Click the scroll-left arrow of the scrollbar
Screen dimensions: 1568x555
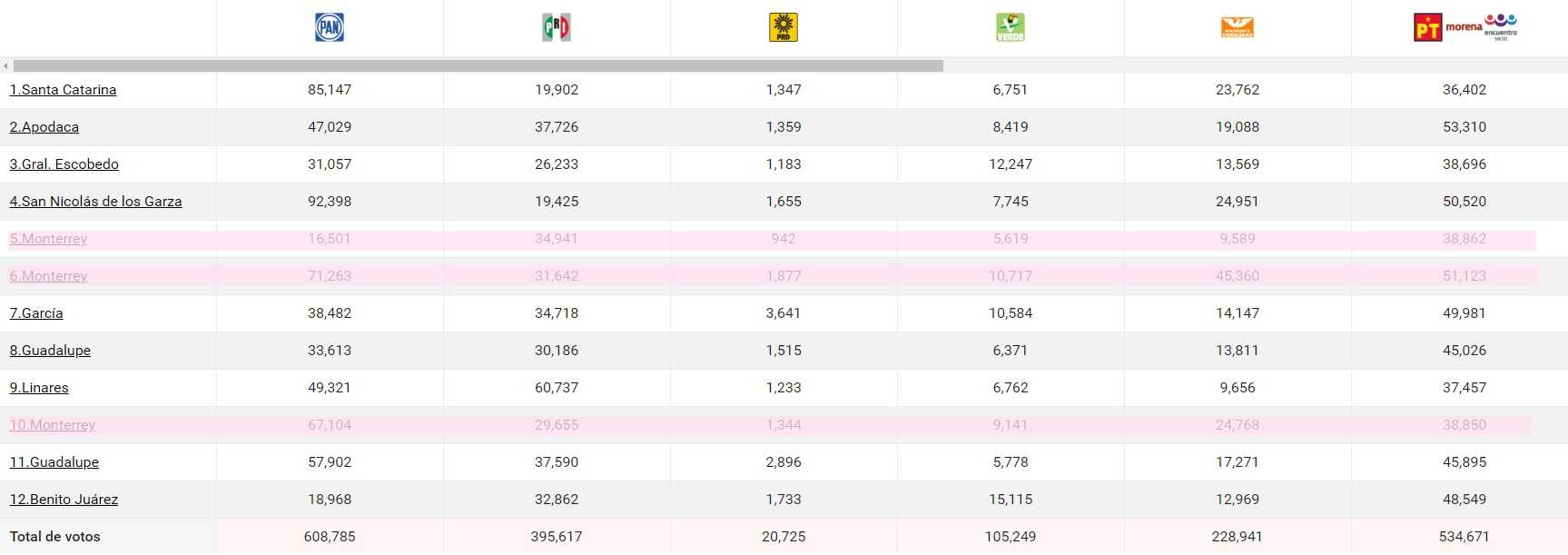click(x=6, y=65)
